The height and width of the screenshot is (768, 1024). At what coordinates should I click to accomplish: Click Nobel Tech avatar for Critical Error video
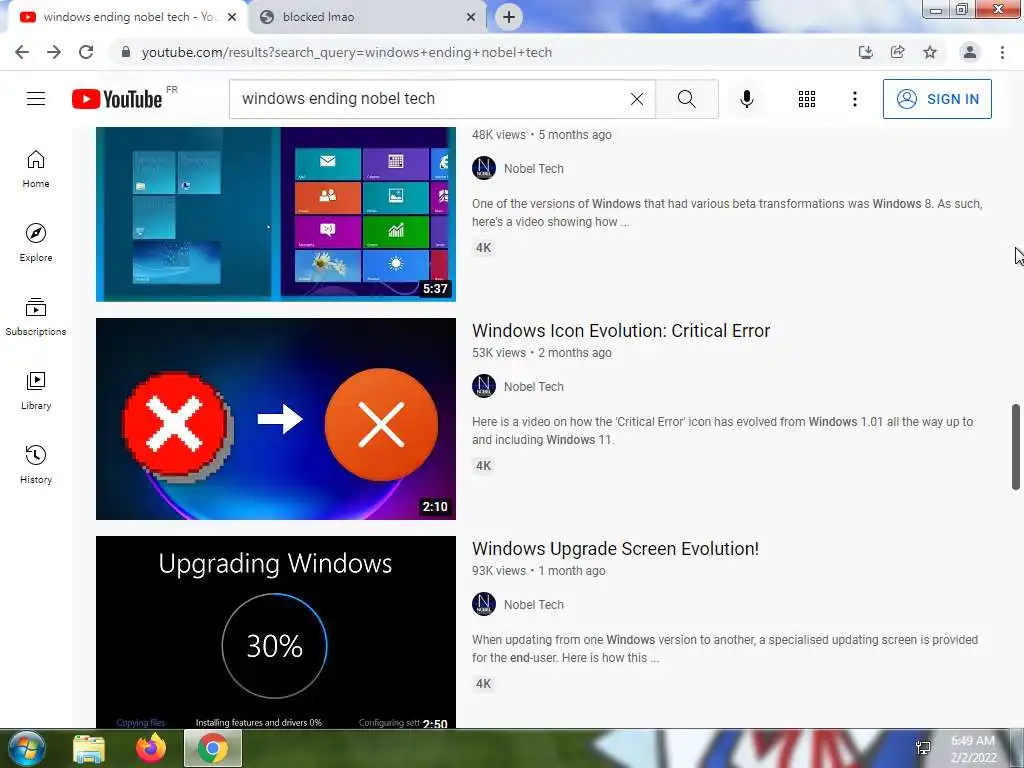484,386
